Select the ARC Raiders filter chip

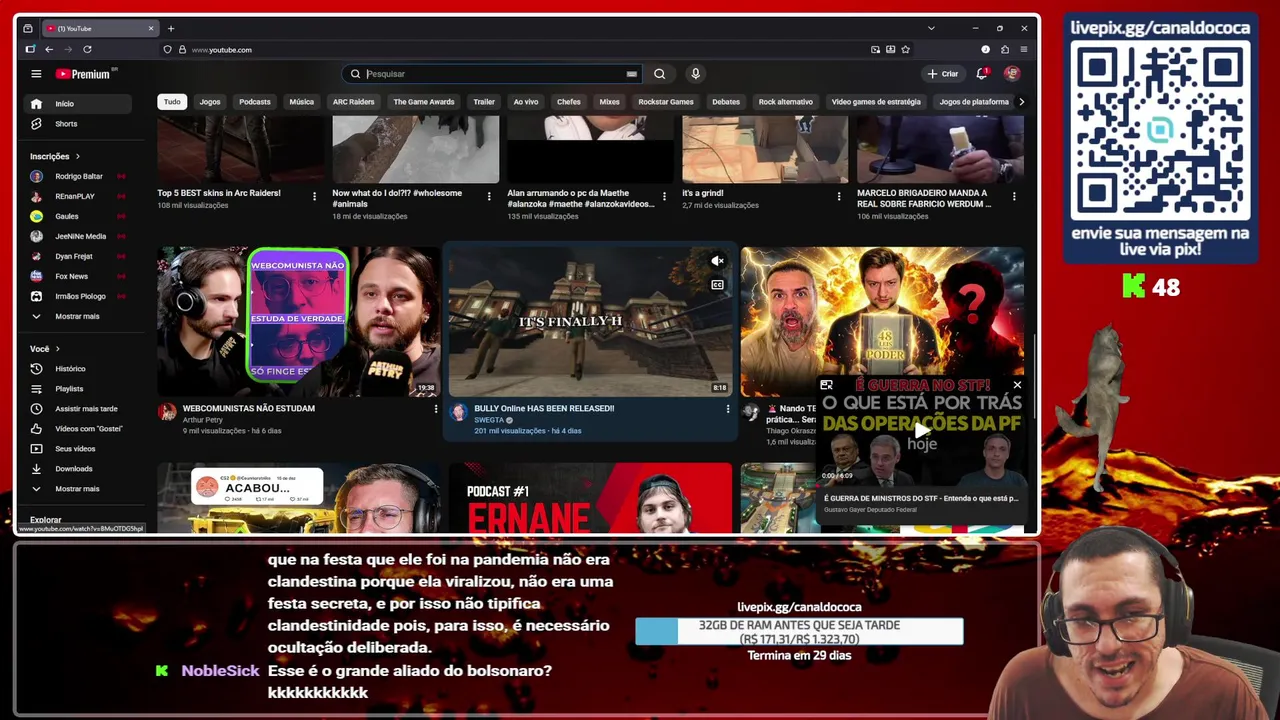tap(353, 102)
